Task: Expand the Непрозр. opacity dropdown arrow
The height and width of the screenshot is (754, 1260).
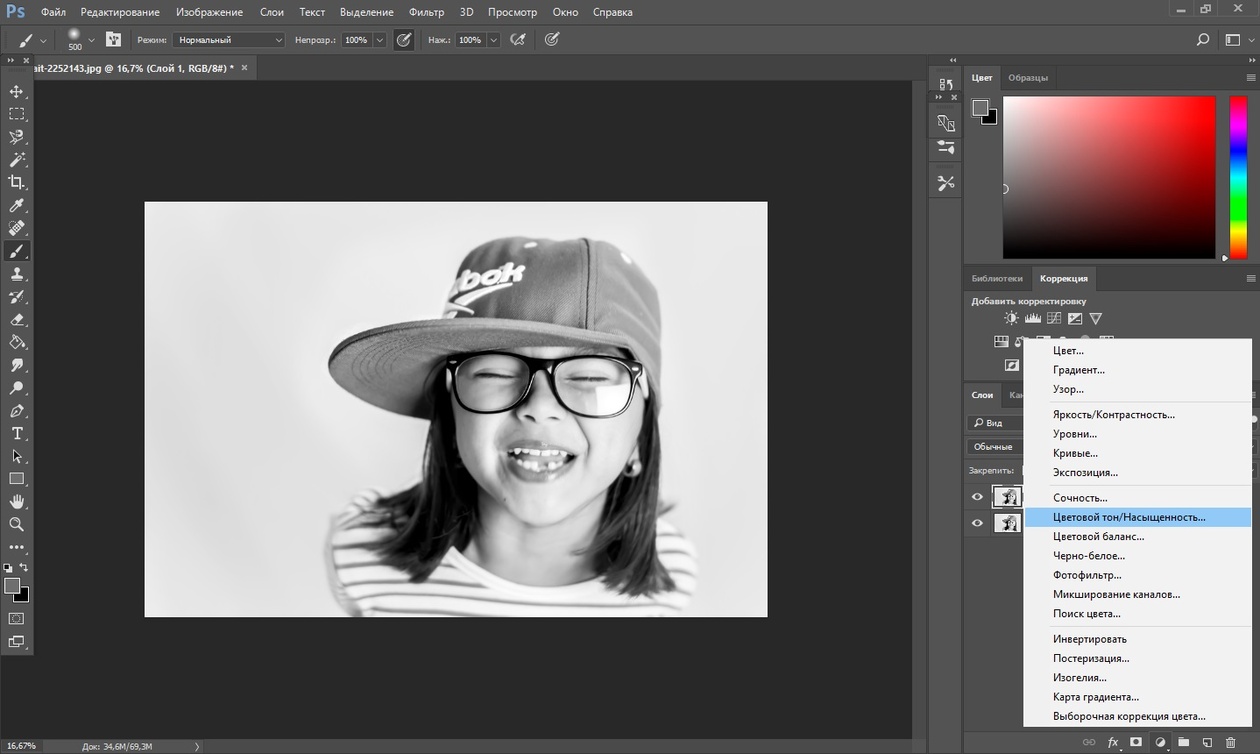Action: pyautogui.click(x=380, y=40)
